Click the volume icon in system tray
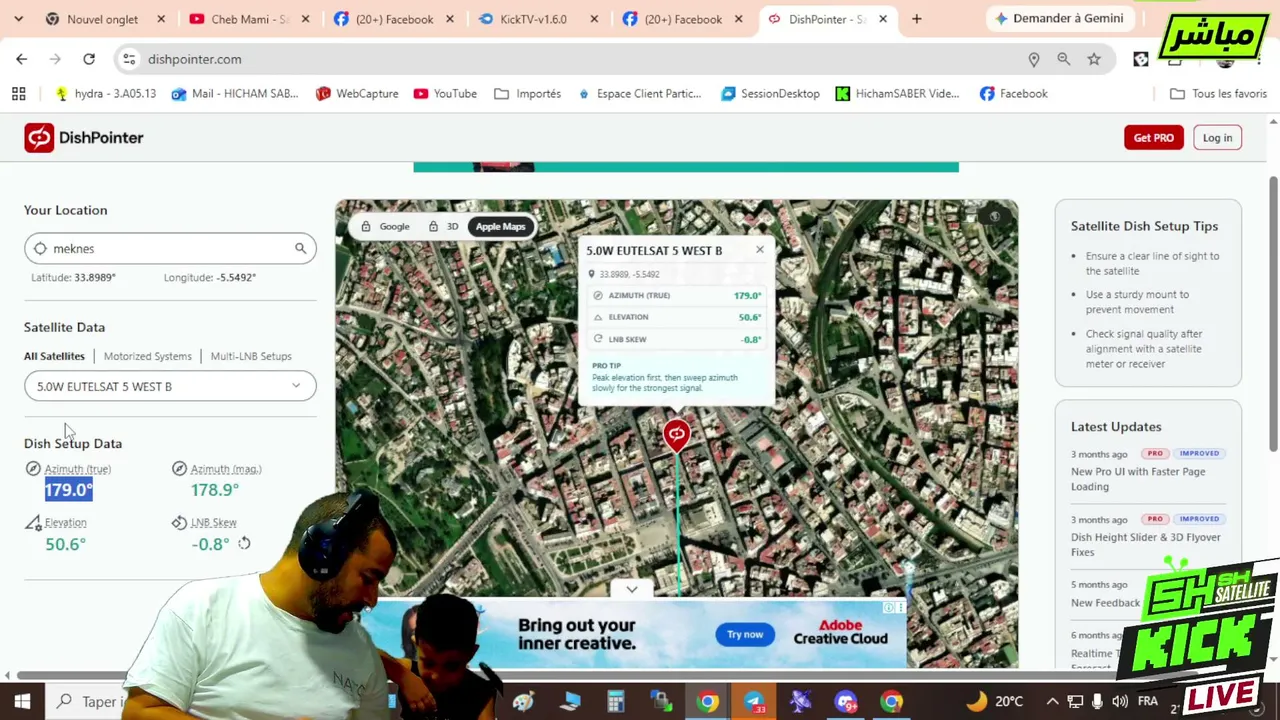The image size is (1280, 720). (1120, 701)
